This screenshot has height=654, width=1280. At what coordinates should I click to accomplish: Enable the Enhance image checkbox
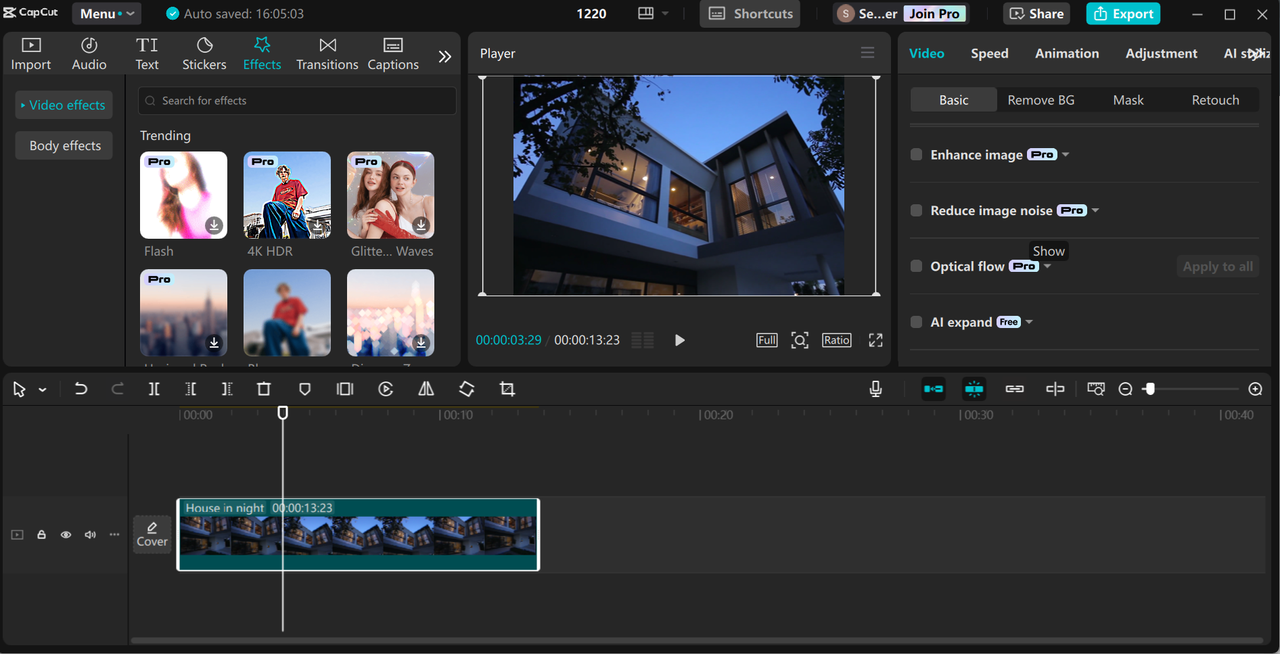pyautogui.click(x=916, y=155)
